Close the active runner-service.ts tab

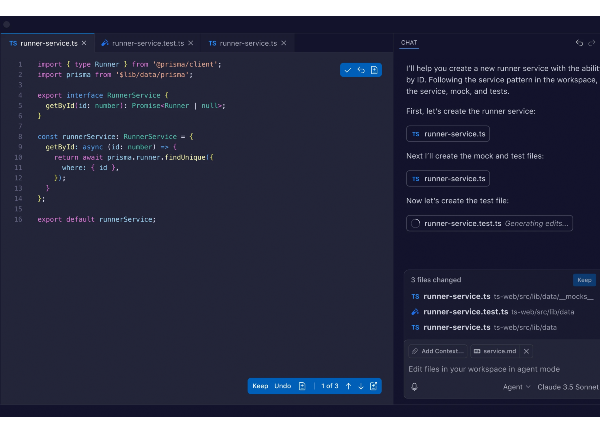point(84,43)
